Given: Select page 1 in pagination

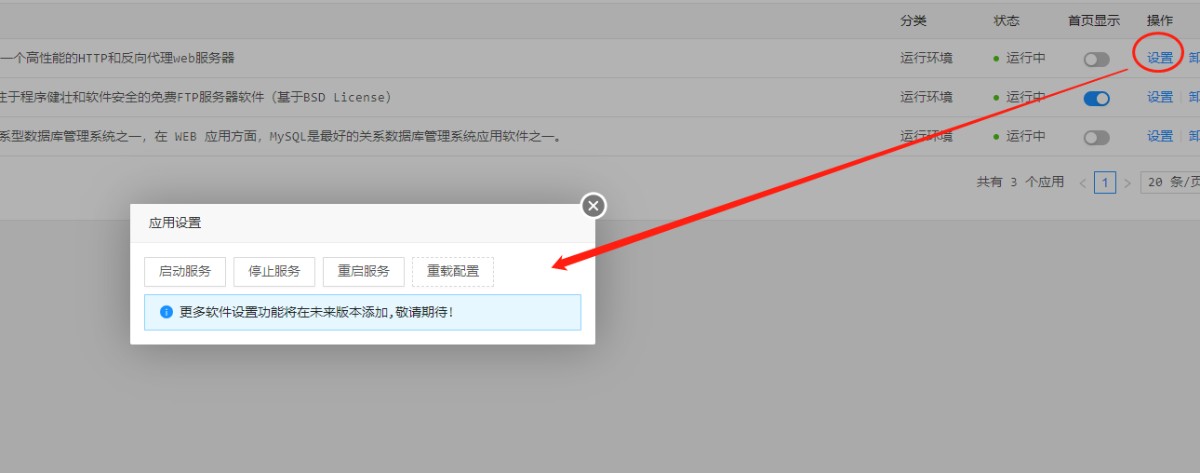Looking at the screenshot, I should click(1105, 183).
